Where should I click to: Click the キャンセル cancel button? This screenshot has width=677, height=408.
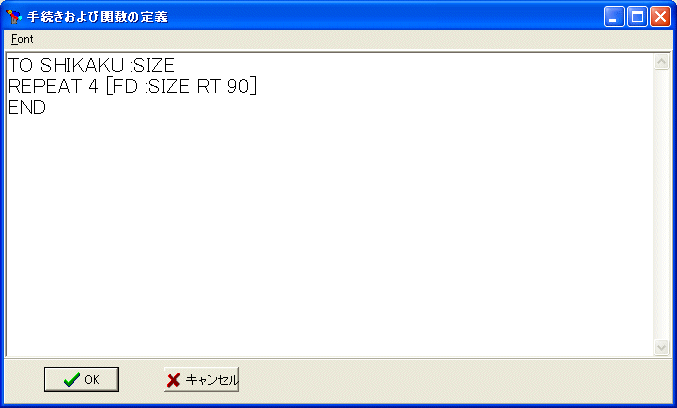pos(201,380)
